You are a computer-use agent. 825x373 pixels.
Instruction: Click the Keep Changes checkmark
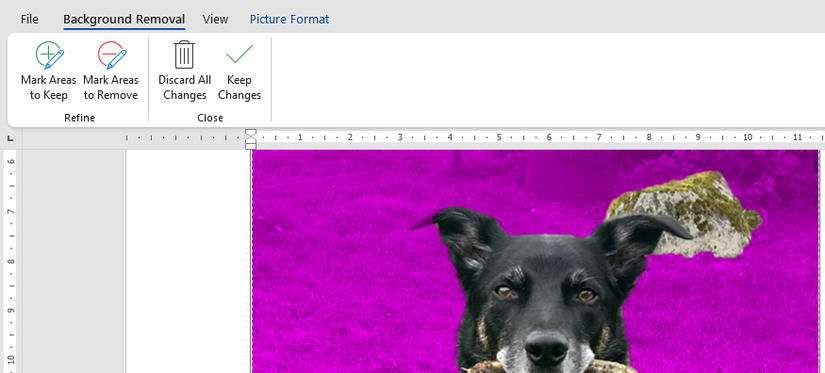tap(239, 54)
